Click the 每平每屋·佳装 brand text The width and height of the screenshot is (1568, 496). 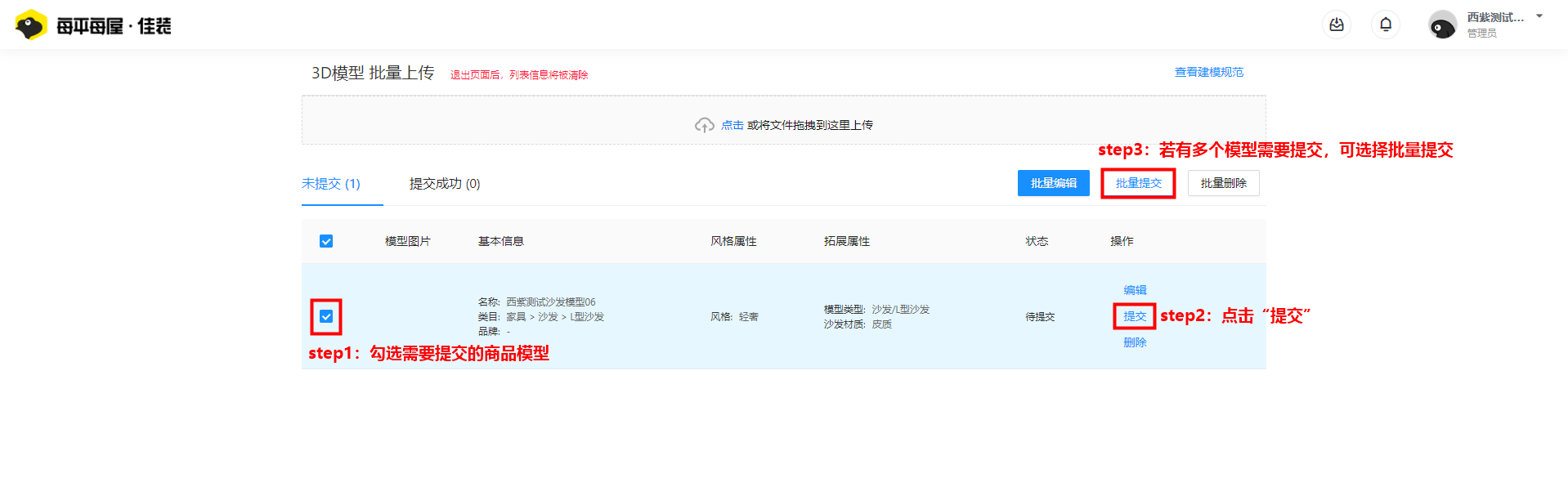coord(114,26)
